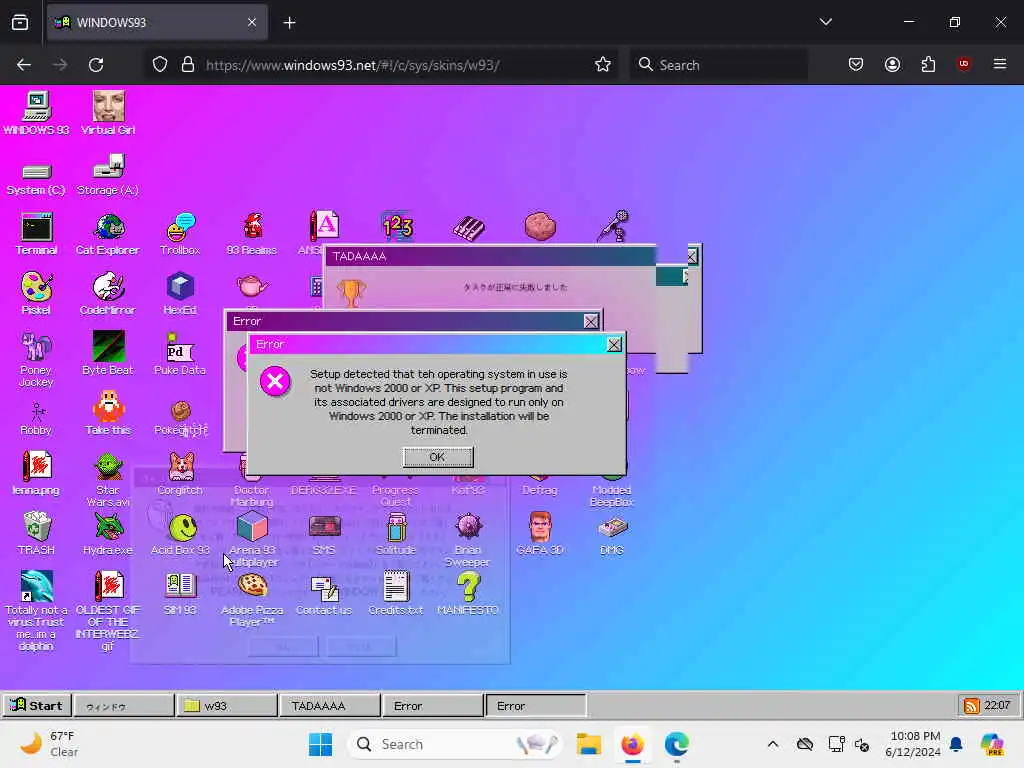This screenshot has height=768, width=1024.
Task: Switch to the w93 taskbar item
Action: [x=227, y=706]
